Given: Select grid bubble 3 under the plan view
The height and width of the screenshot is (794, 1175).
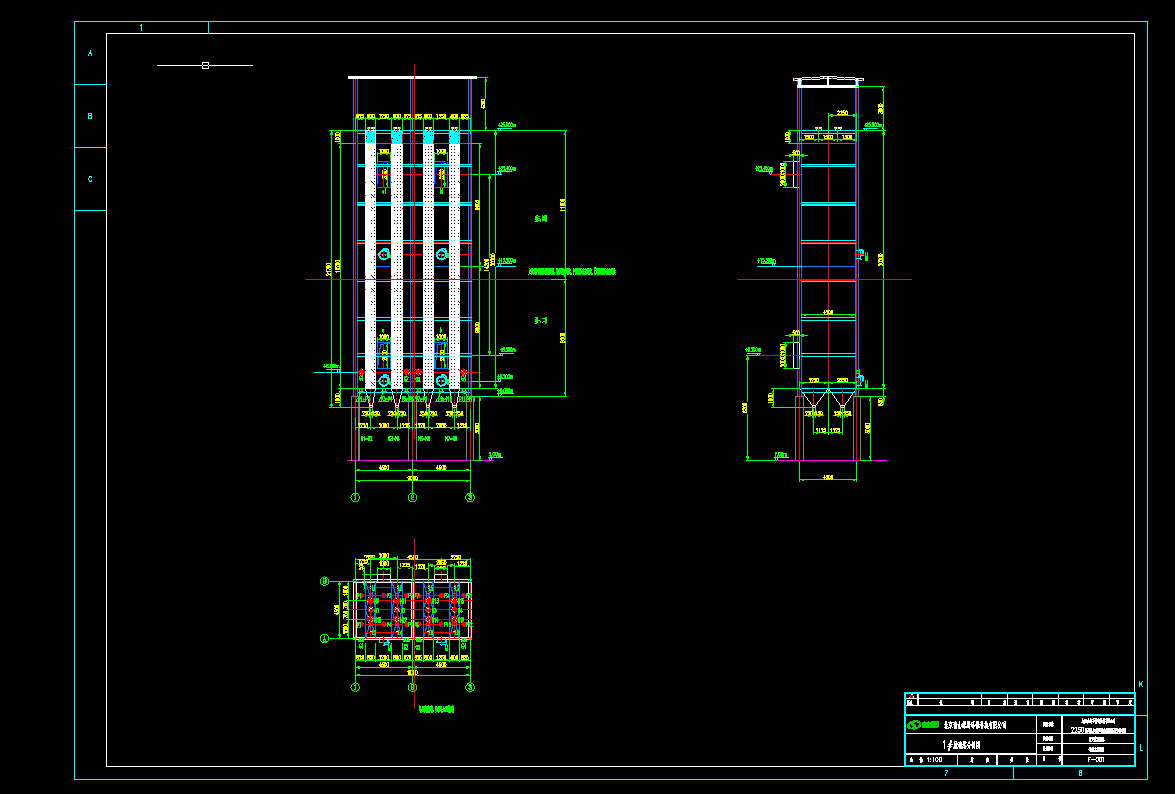Looking at the screenshot, I should coord(470,687).
